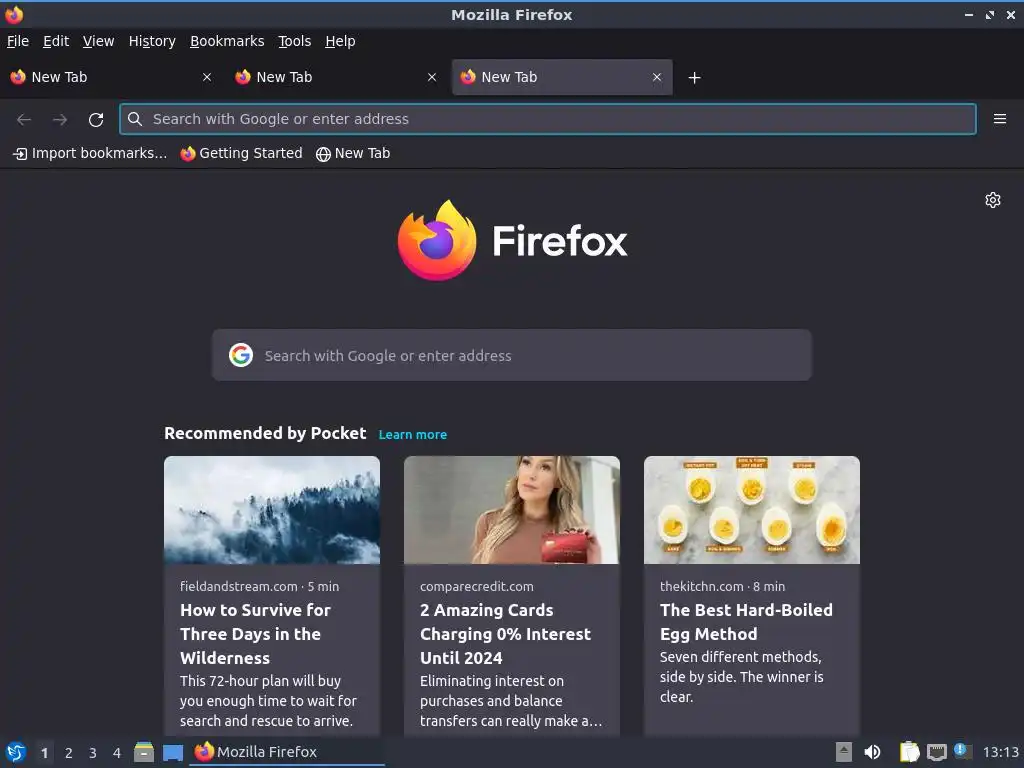Open the Help menu
Screen dimensions: 1024x768
pyautogui.click(x=340, y=41)
